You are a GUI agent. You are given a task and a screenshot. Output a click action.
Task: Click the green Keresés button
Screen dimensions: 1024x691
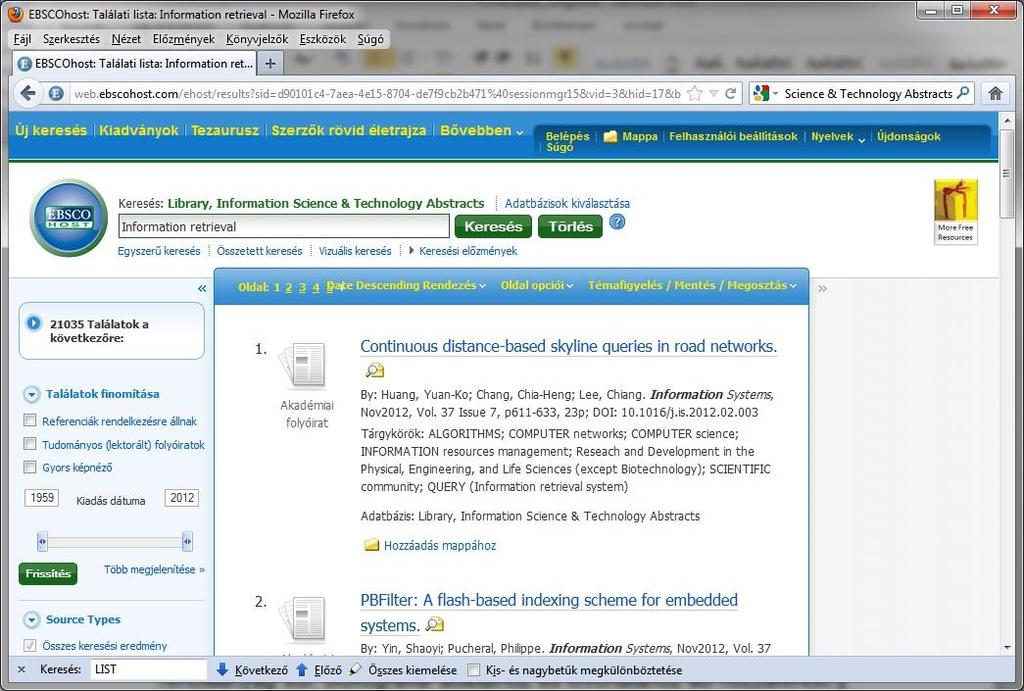click(493, 226)
